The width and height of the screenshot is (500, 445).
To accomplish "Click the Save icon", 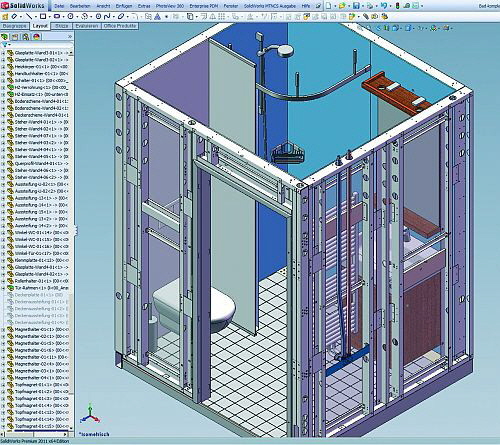I will click(356, 6).
